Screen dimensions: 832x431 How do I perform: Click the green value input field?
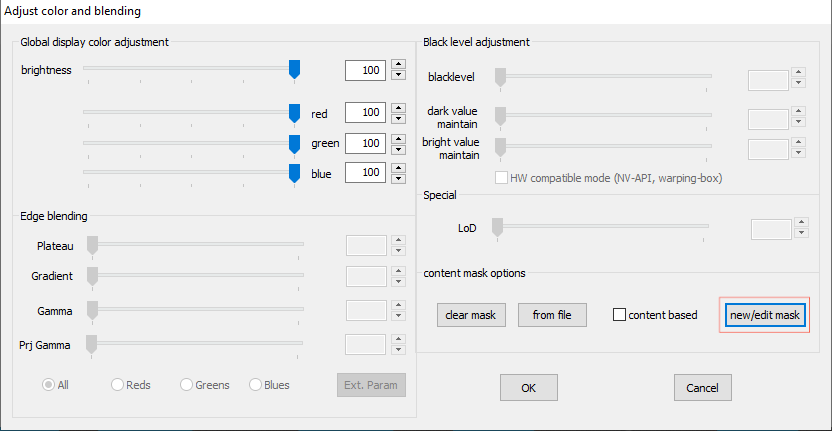[365, 143]
